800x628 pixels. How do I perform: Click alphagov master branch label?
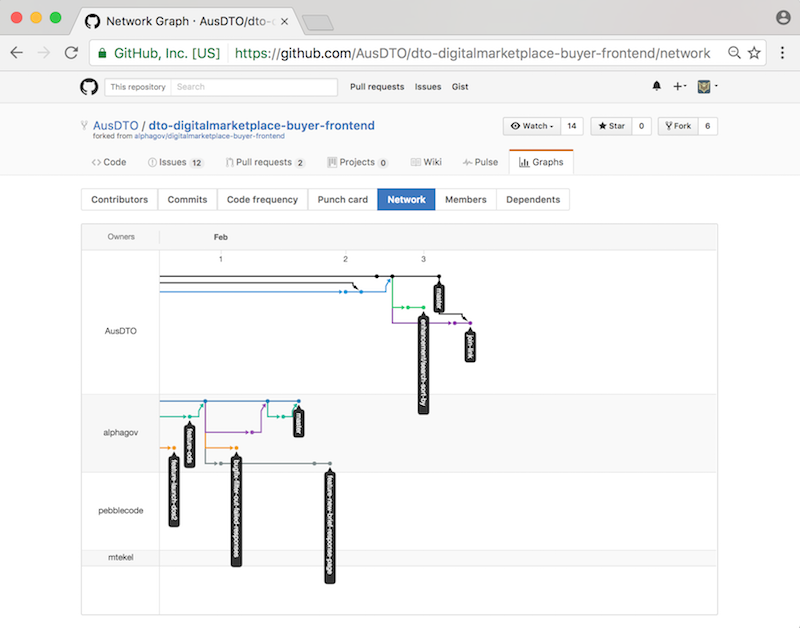[x=299, y=423]
